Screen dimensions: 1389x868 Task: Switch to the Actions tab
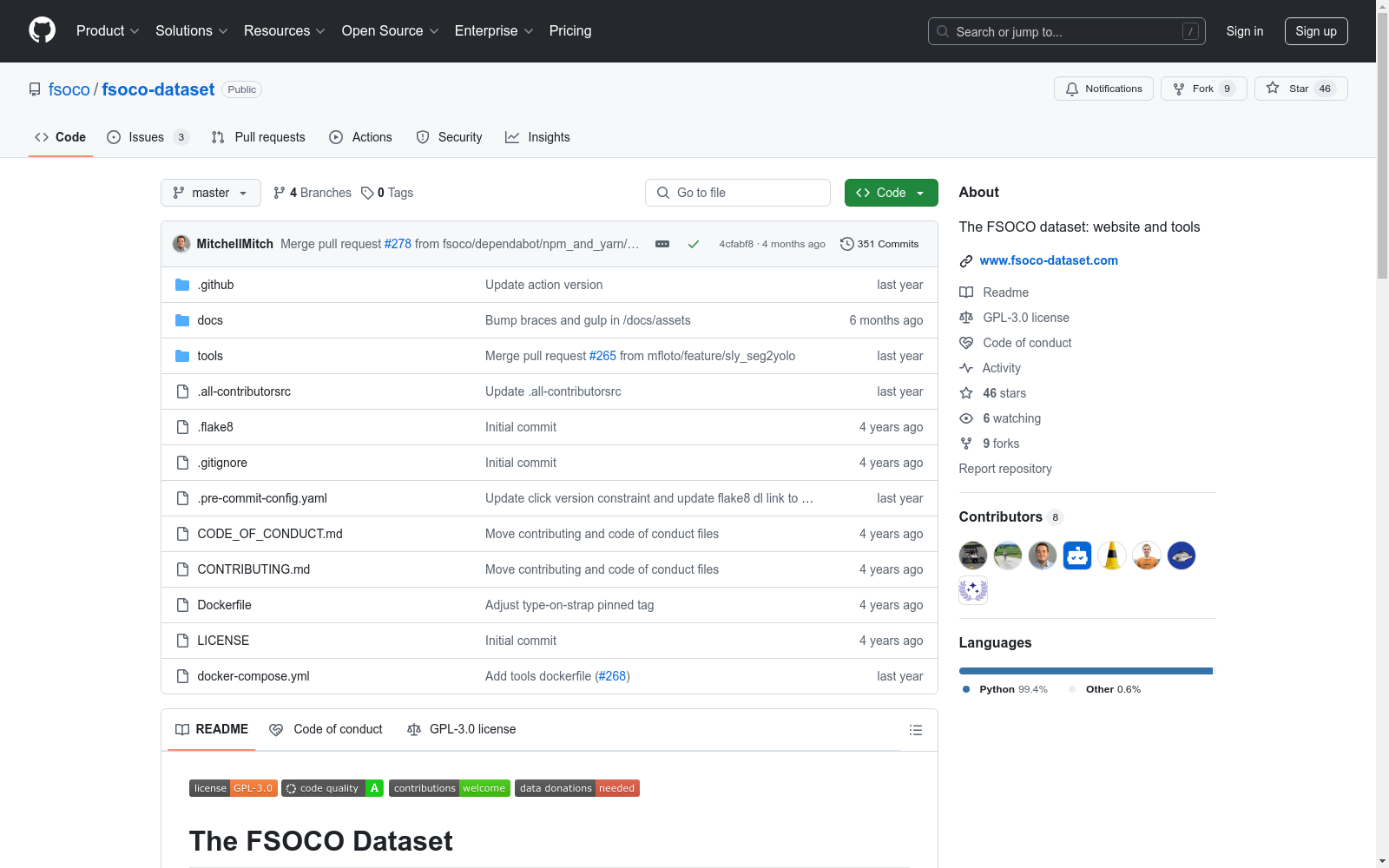point(361,137)
